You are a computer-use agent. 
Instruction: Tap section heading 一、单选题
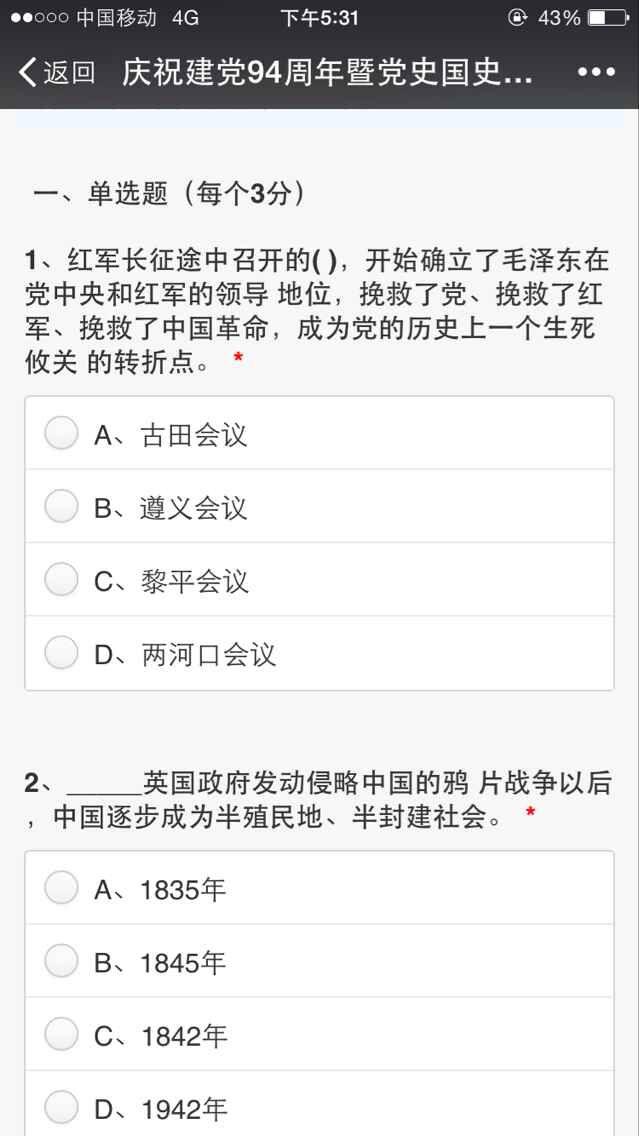tap(170, 193)
